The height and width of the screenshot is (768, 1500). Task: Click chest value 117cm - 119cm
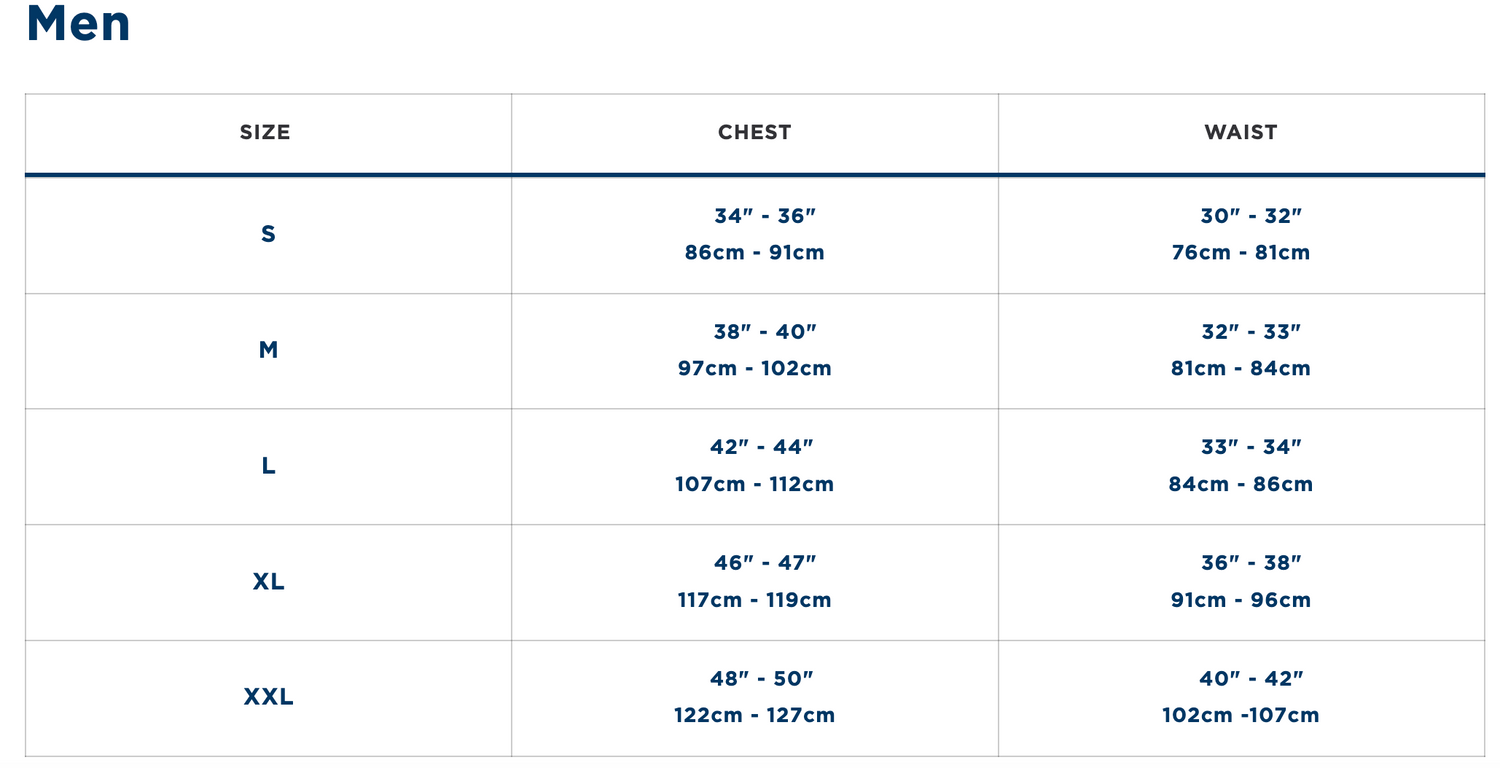coord(755,600)
